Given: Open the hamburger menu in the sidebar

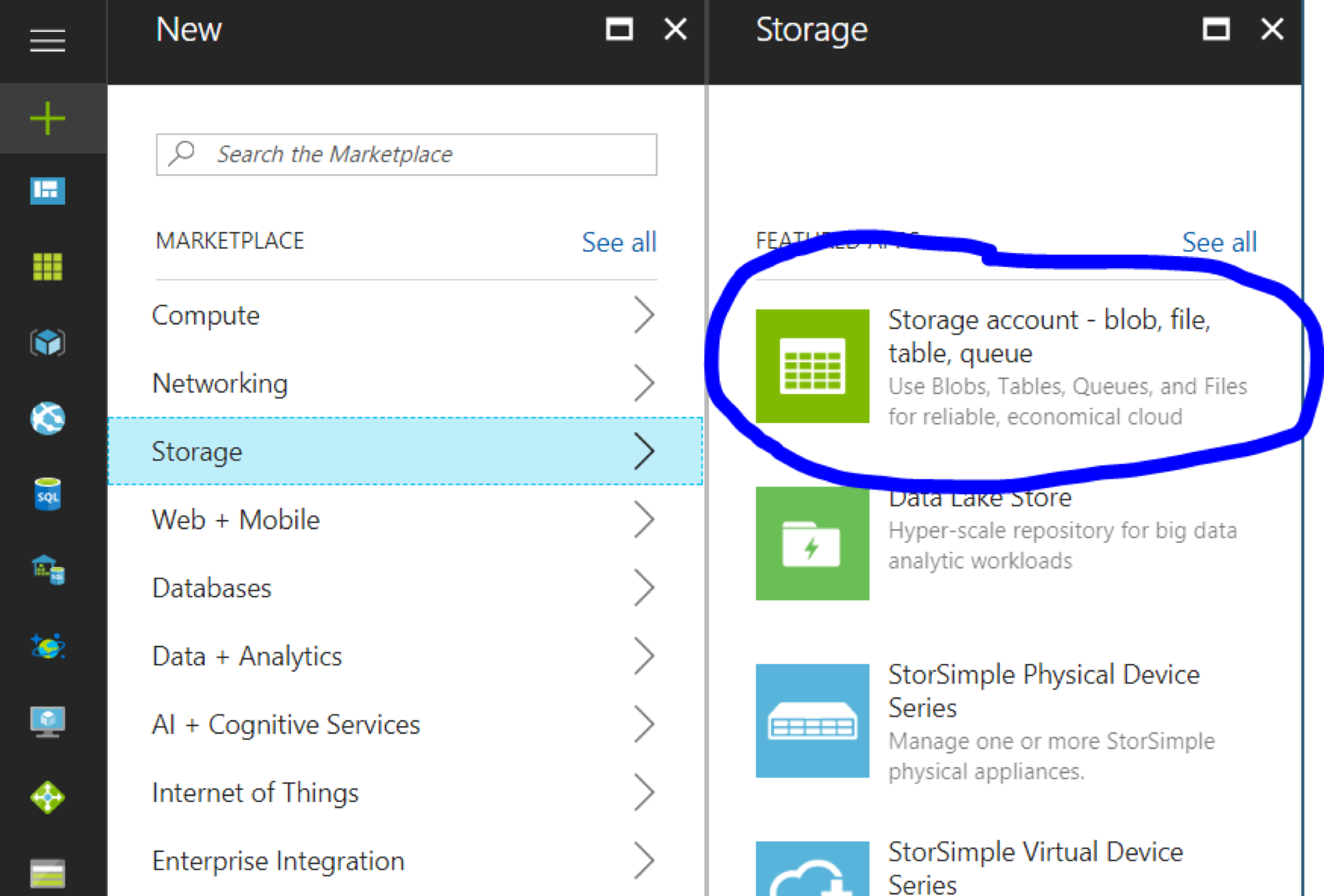Looking at the screenshot, I should (x=48, y=40).
